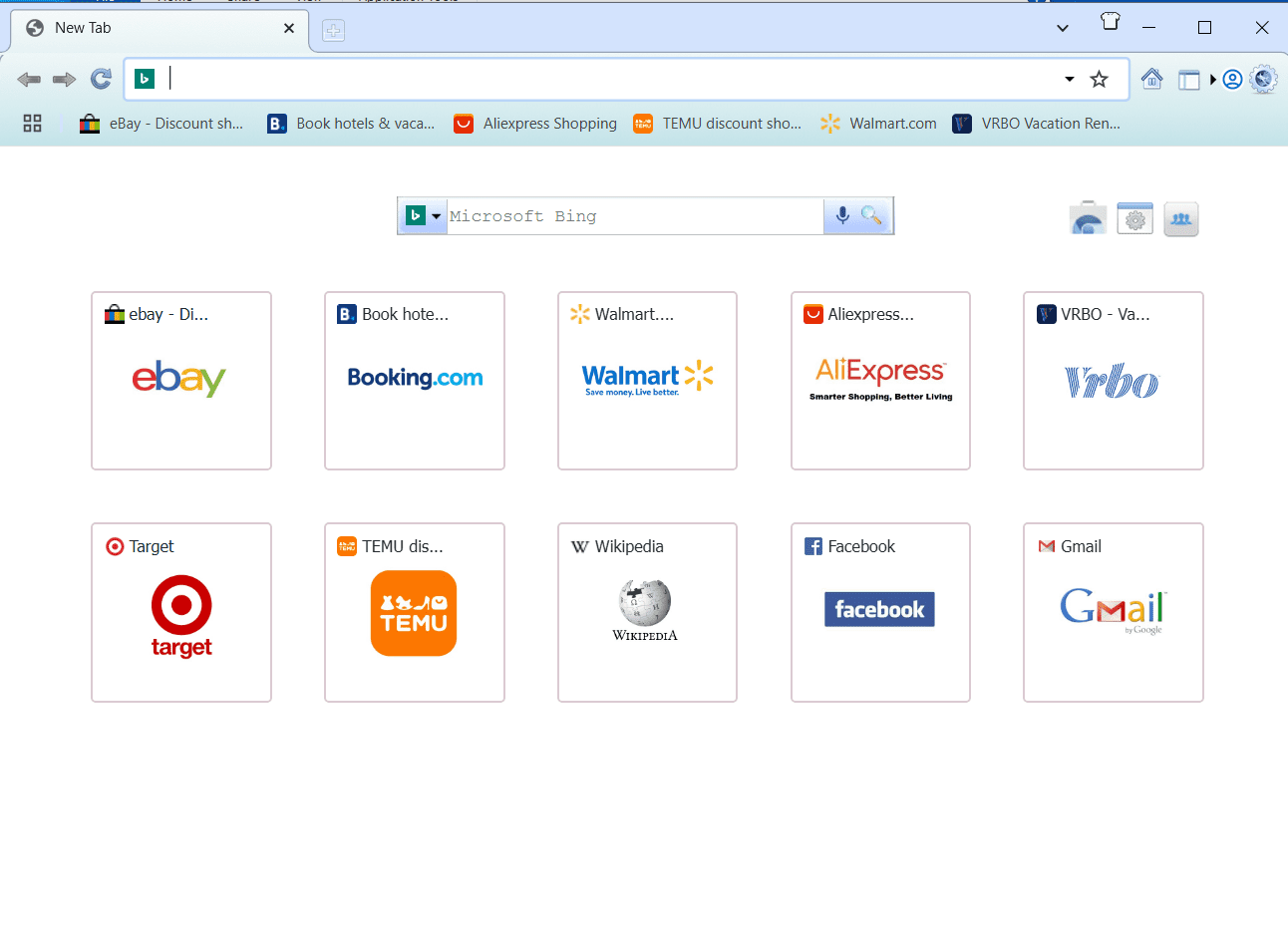This screenshot has height=928, width=1288.
Task: Open the Wikipedia speed dial tile
Action: coord(647,613)
